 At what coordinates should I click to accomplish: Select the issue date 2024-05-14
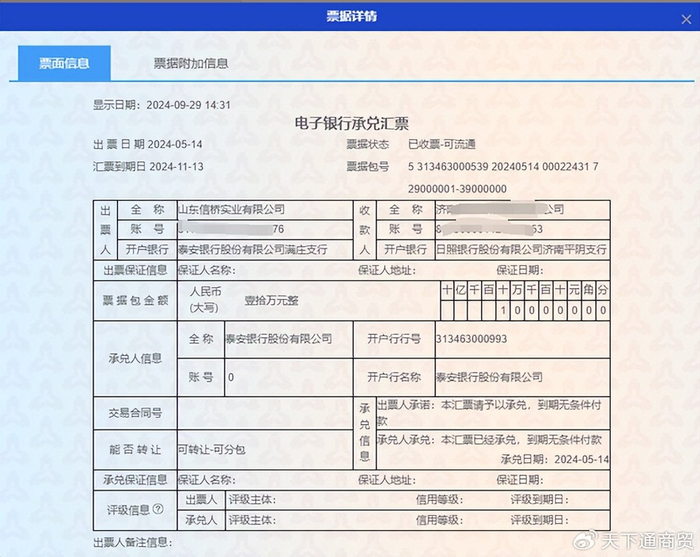[x=175, y=144]
